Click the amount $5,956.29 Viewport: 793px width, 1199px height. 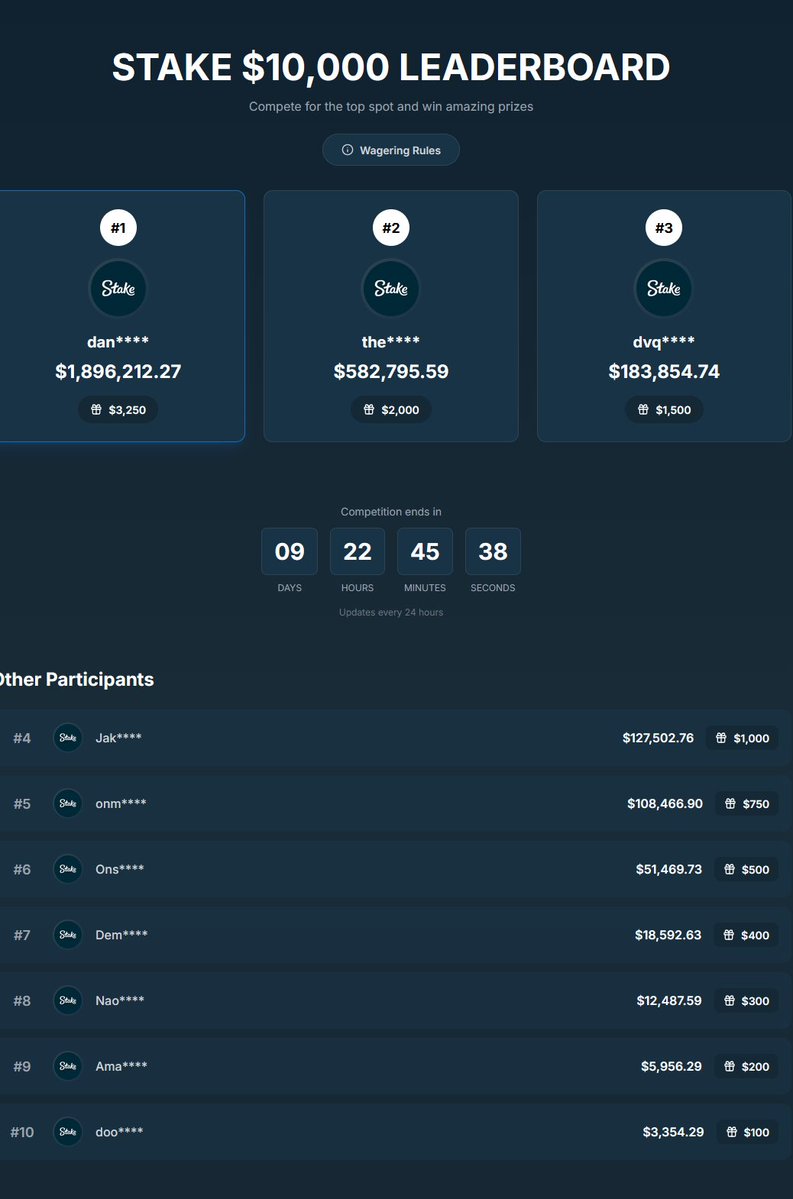[x=671, y=1066]
